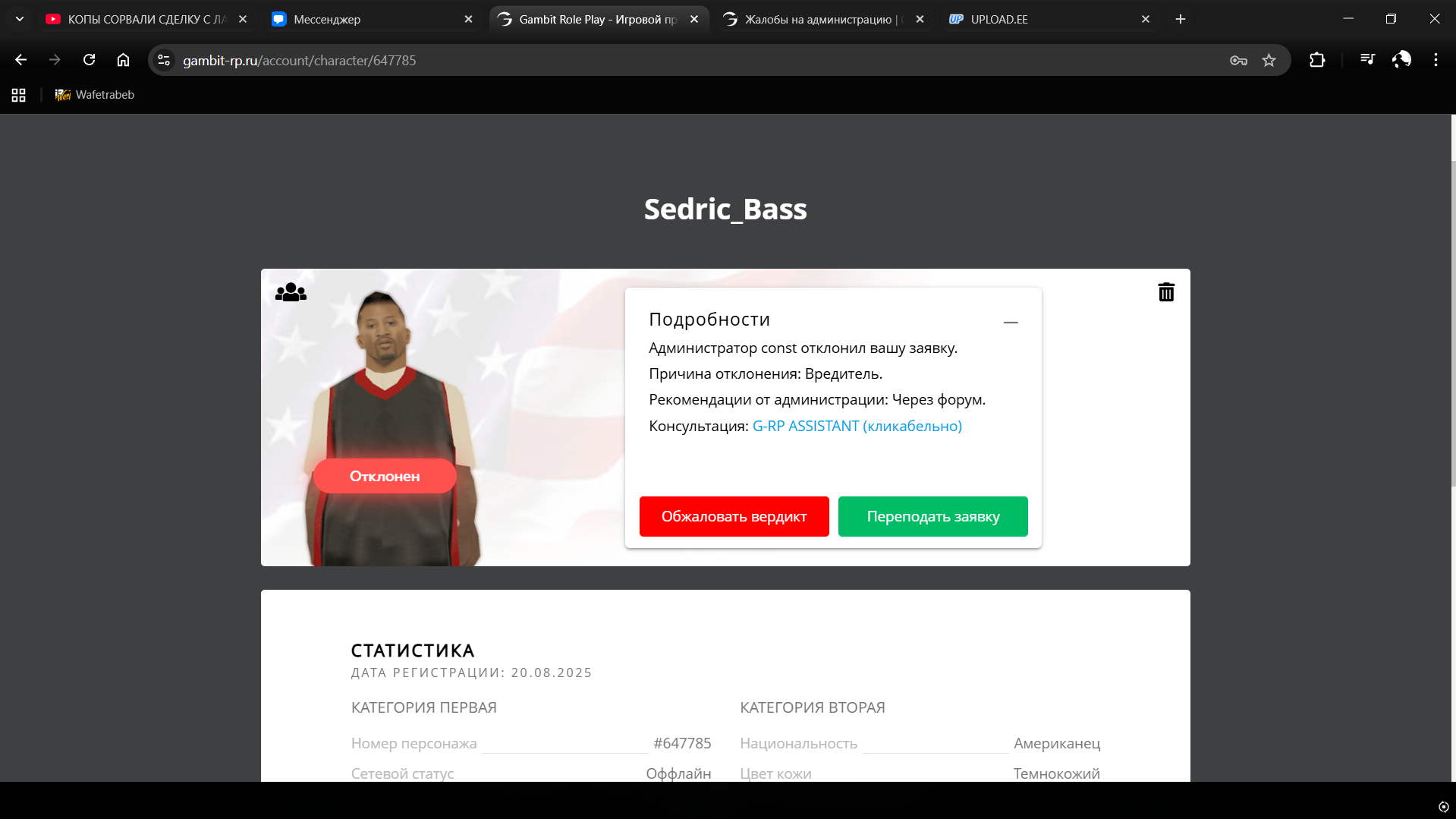This screenshot has width=1456, height=819.
Task: Reload the page with refresh icon
Action: 89,60
